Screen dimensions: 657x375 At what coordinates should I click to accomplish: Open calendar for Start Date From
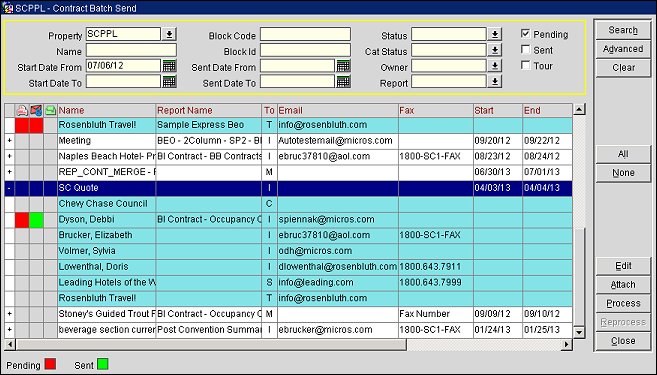tap(169, 66)
